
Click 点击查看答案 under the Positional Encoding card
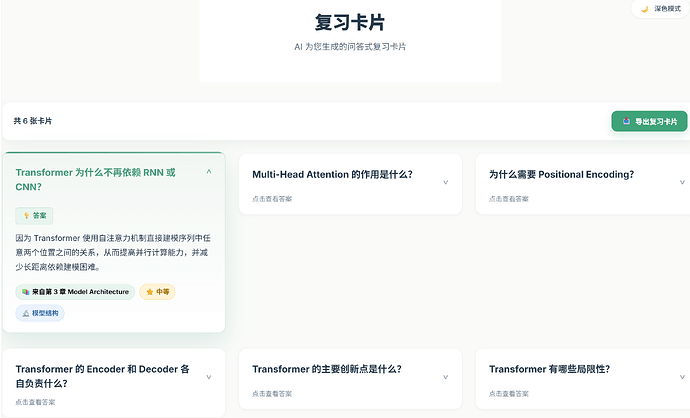coord(509,199)
